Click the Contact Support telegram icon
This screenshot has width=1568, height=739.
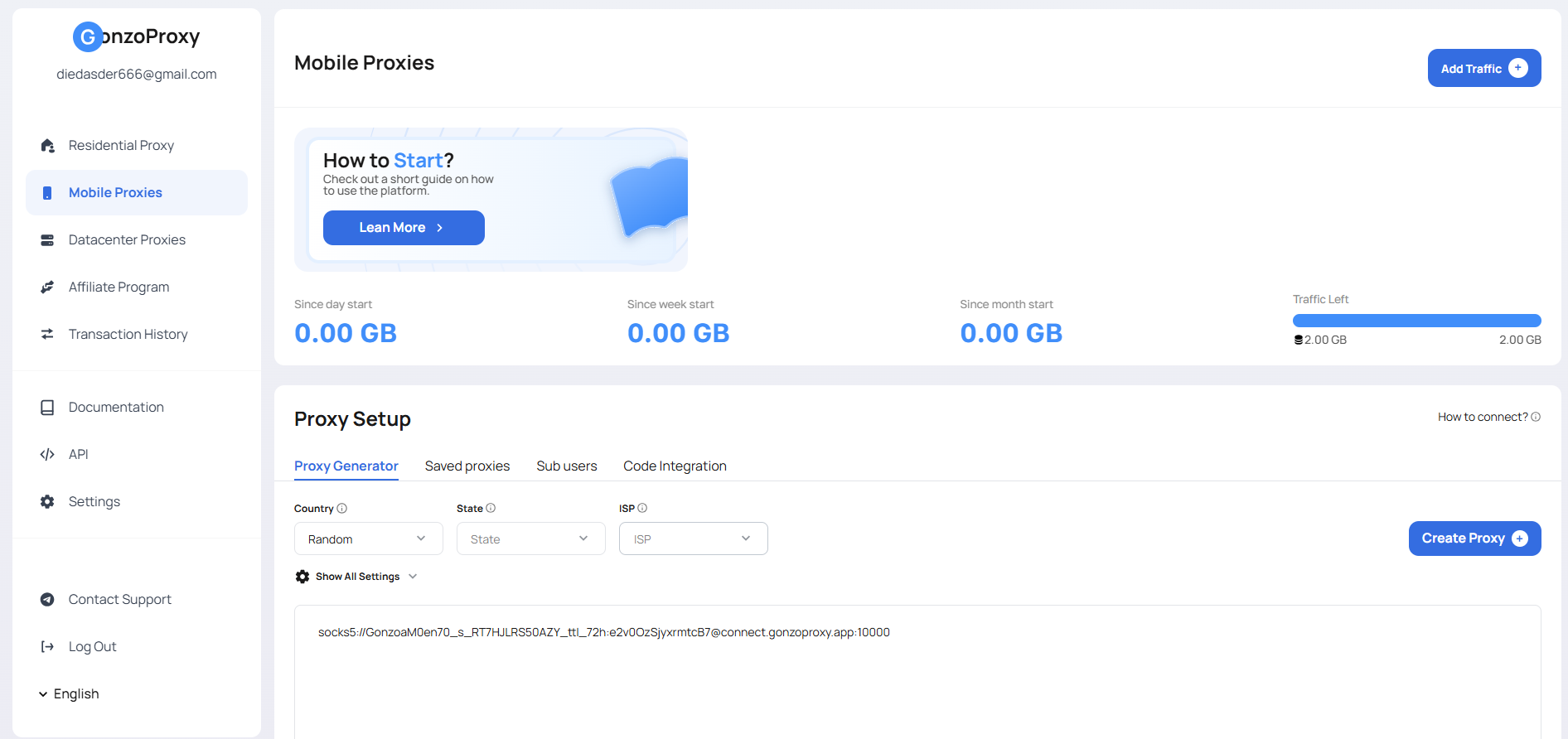click(x=47, y=600)
